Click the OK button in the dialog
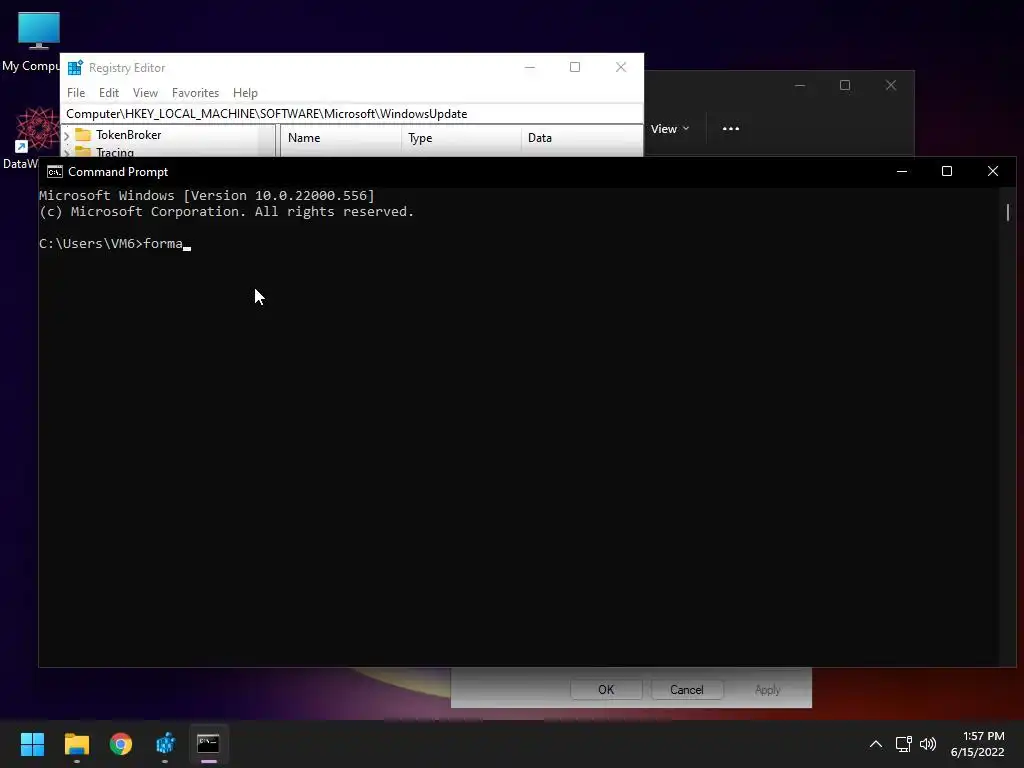Viewport: 1024px width, 768px height. [606, 690]
